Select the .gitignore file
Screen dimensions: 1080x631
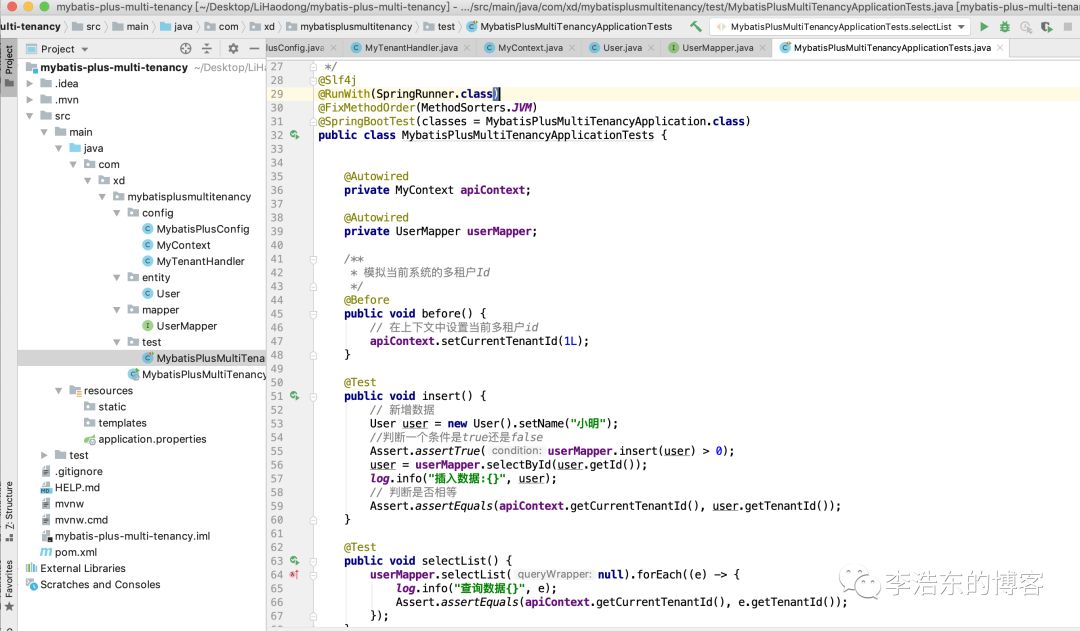(79, 471)
